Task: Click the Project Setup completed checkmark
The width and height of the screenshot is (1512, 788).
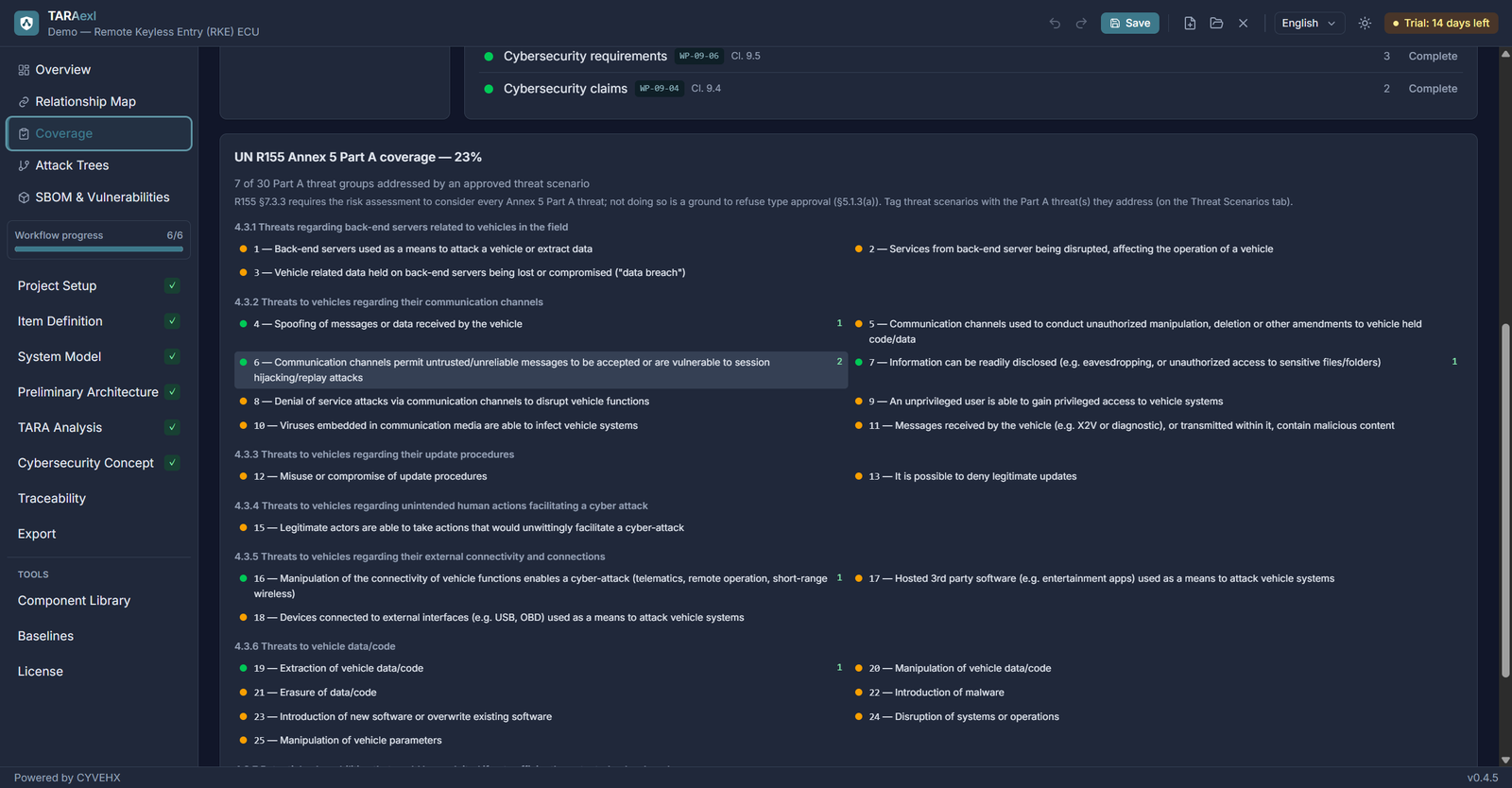Action: pyautogui.click(x=172, y=285)
